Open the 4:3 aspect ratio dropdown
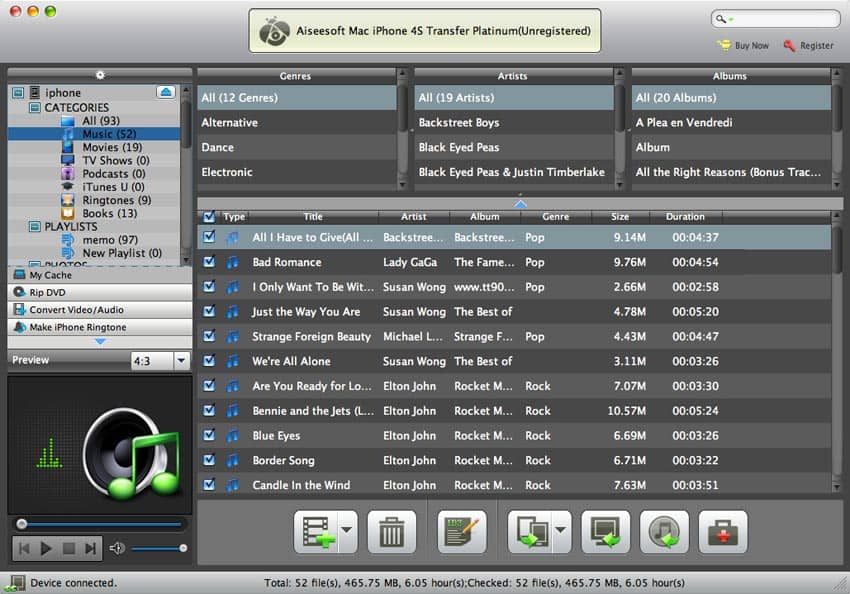 point(181,360)
